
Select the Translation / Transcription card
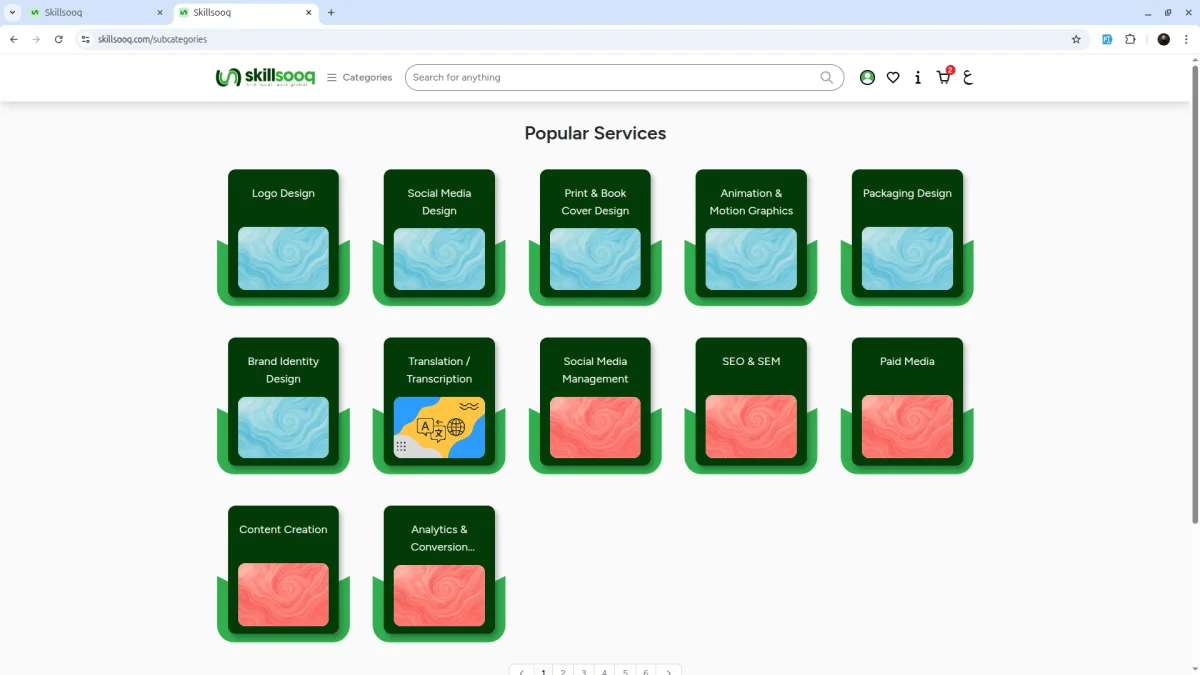pyautogui.click(x=439, y=404)
